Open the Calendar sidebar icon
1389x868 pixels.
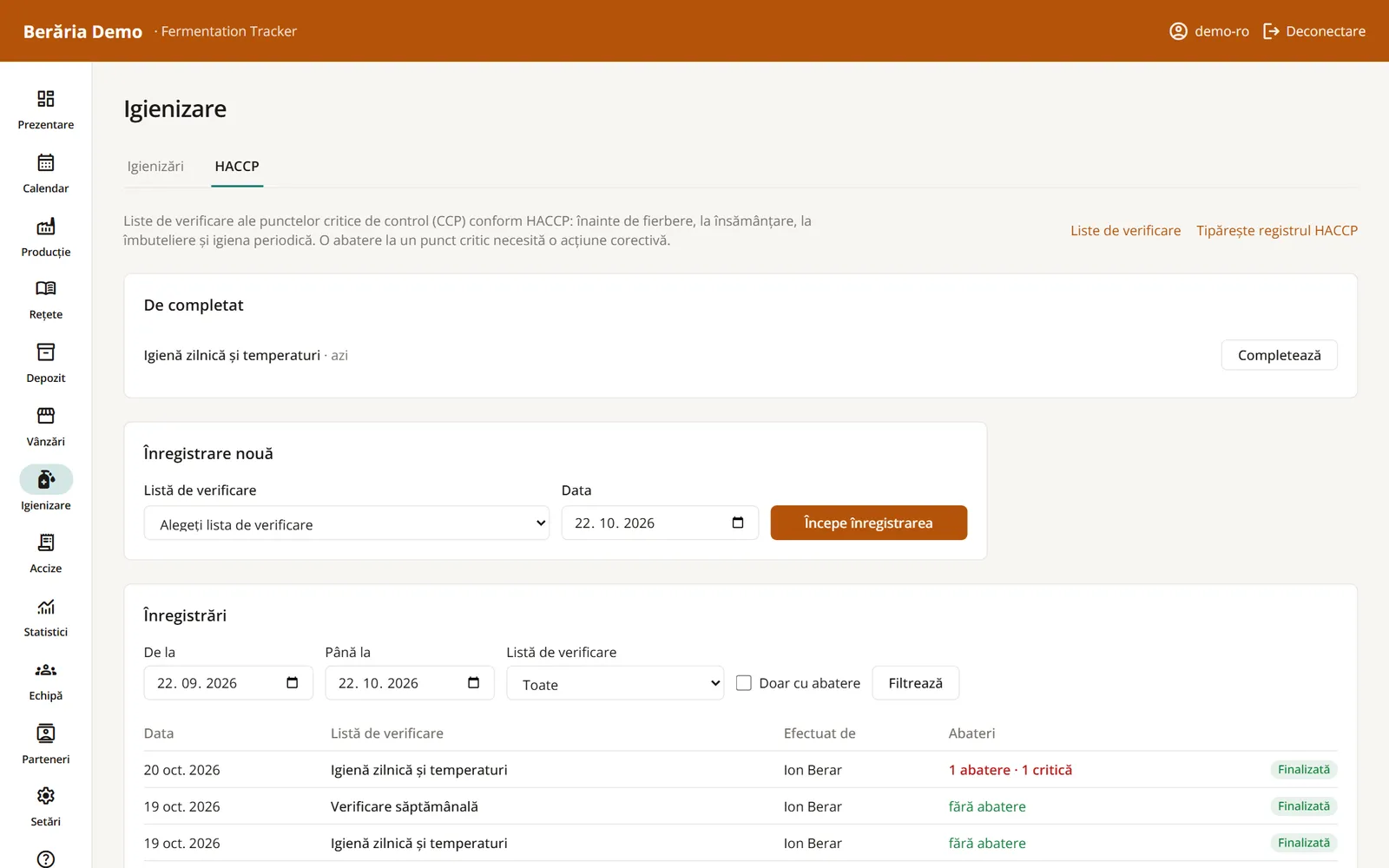tap(46, 162)
